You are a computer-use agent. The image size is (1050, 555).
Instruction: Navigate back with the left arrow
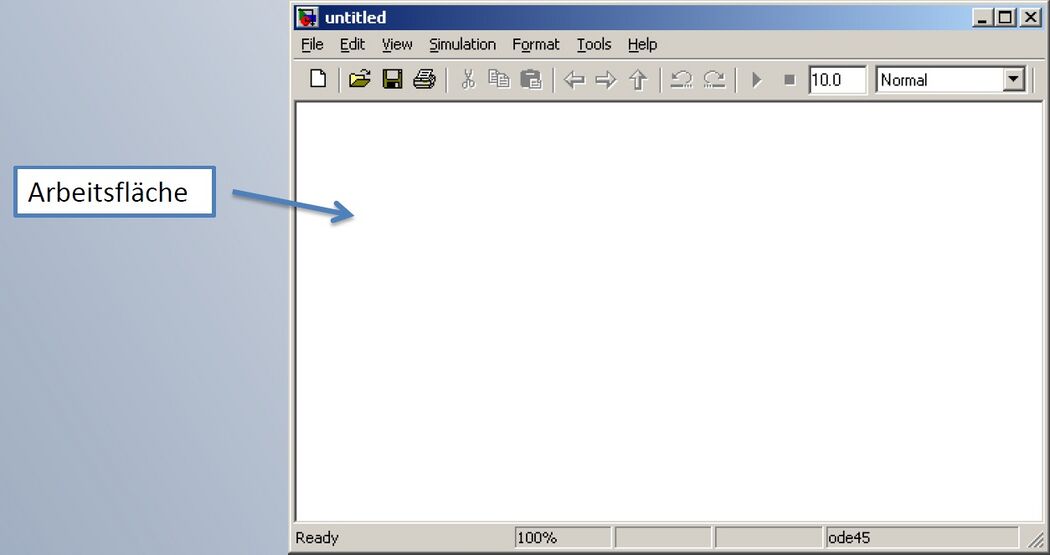[x=574, y=80]
